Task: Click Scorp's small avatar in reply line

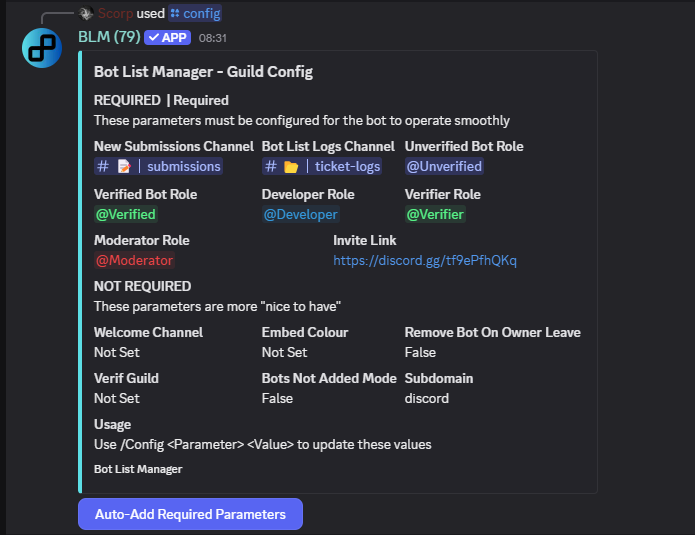Action: pos(86,13)
